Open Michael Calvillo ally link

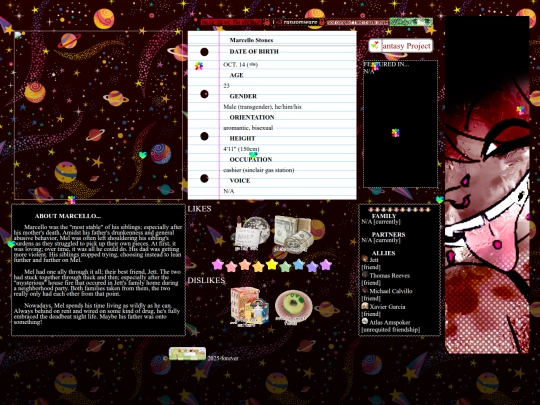point(391,291)
